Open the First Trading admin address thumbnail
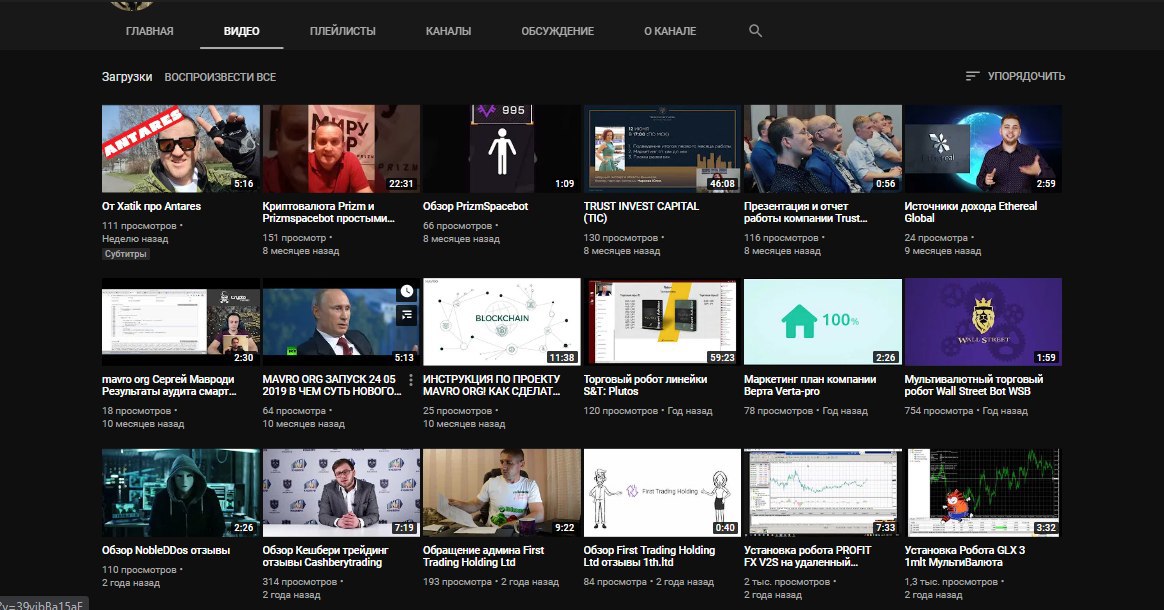 click(501, 492)
